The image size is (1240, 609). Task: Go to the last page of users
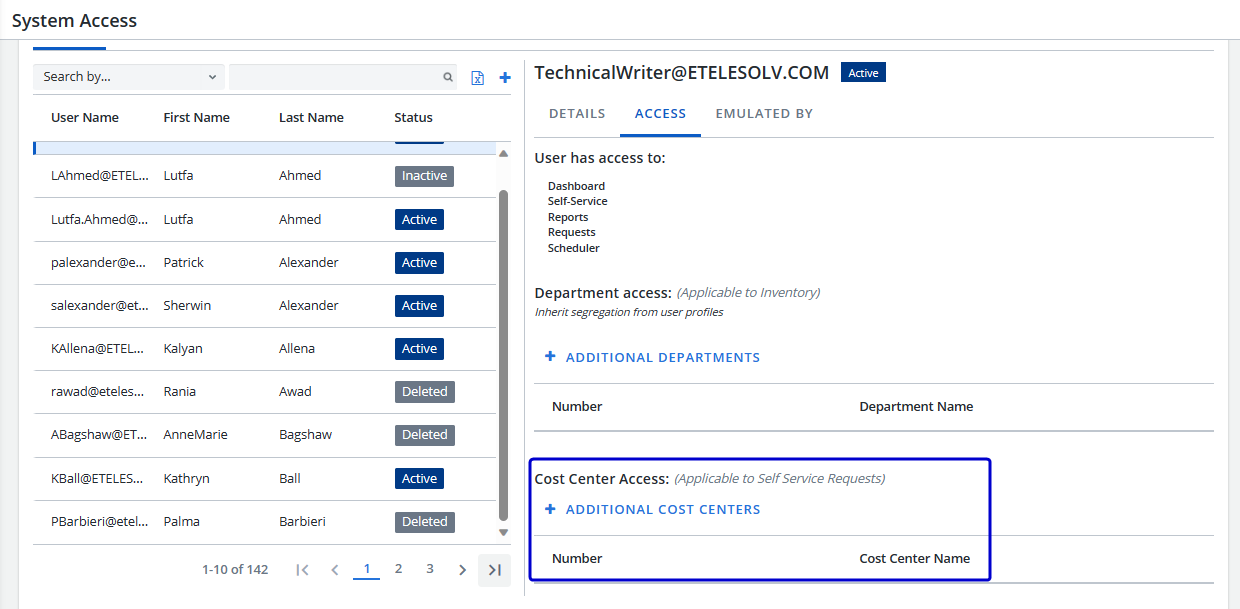click(x=494, y=570)
